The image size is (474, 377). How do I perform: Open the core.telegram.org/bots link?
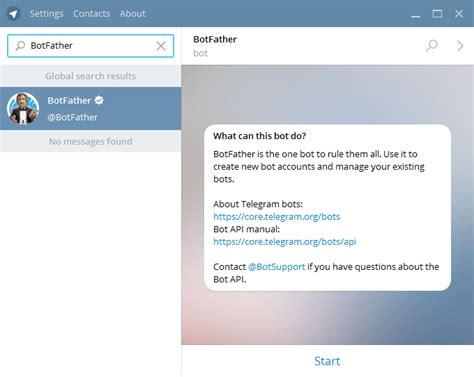pos(277,217)
